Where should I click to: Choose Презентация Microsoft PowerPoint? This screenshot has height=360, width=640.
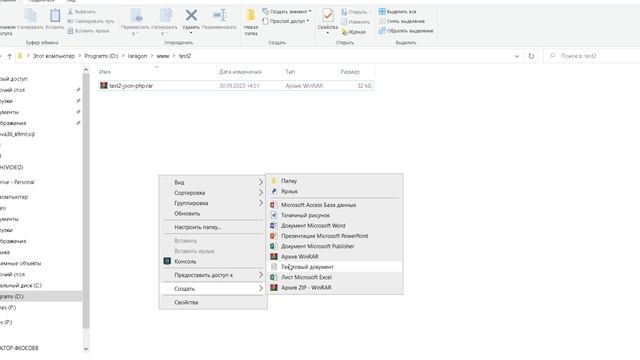pyautogui.click(x=335, y=236)
